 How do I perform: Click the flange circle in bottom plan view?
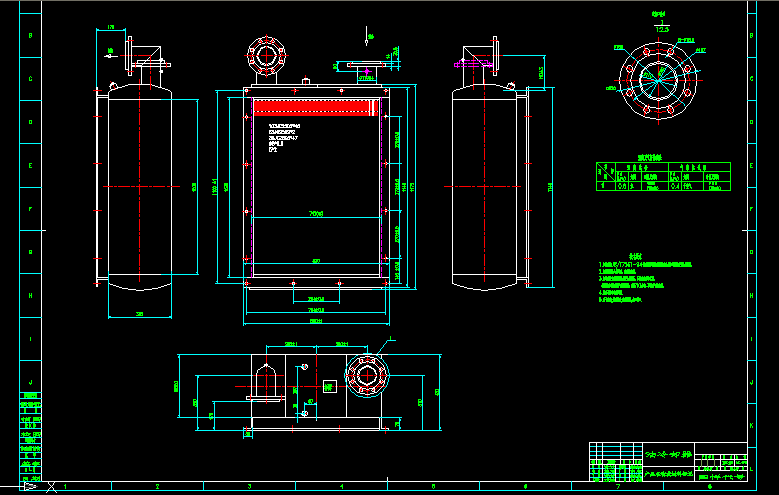click(366, 377)
